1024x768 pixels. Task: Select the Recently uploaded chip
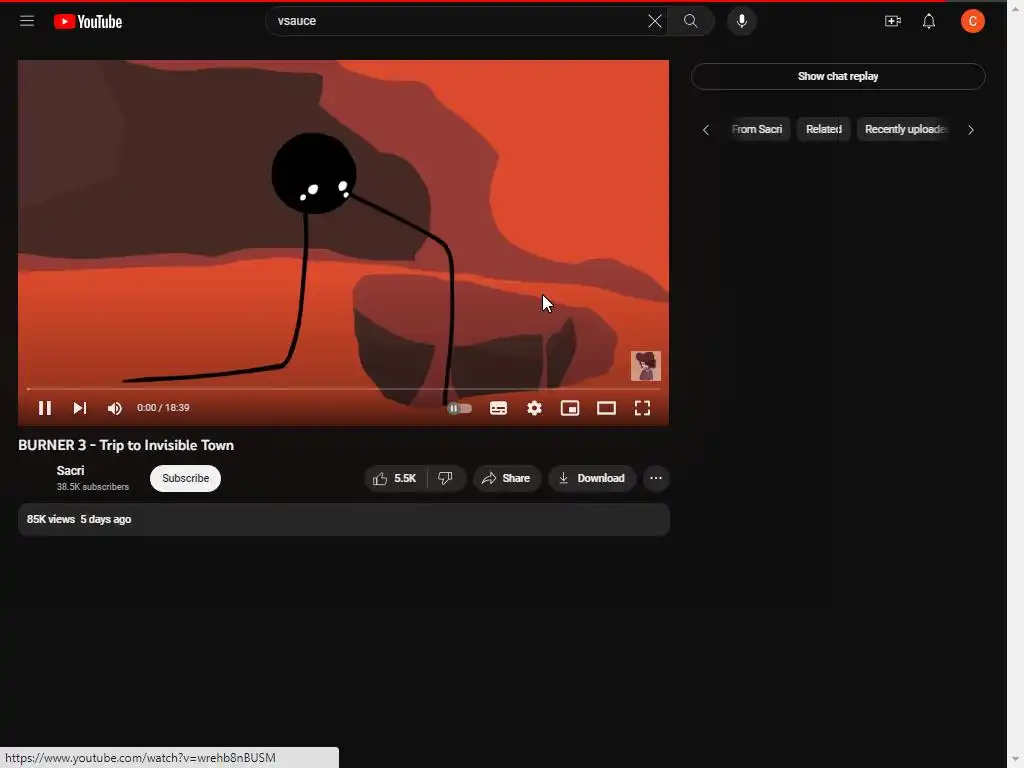tap(904, 129)
